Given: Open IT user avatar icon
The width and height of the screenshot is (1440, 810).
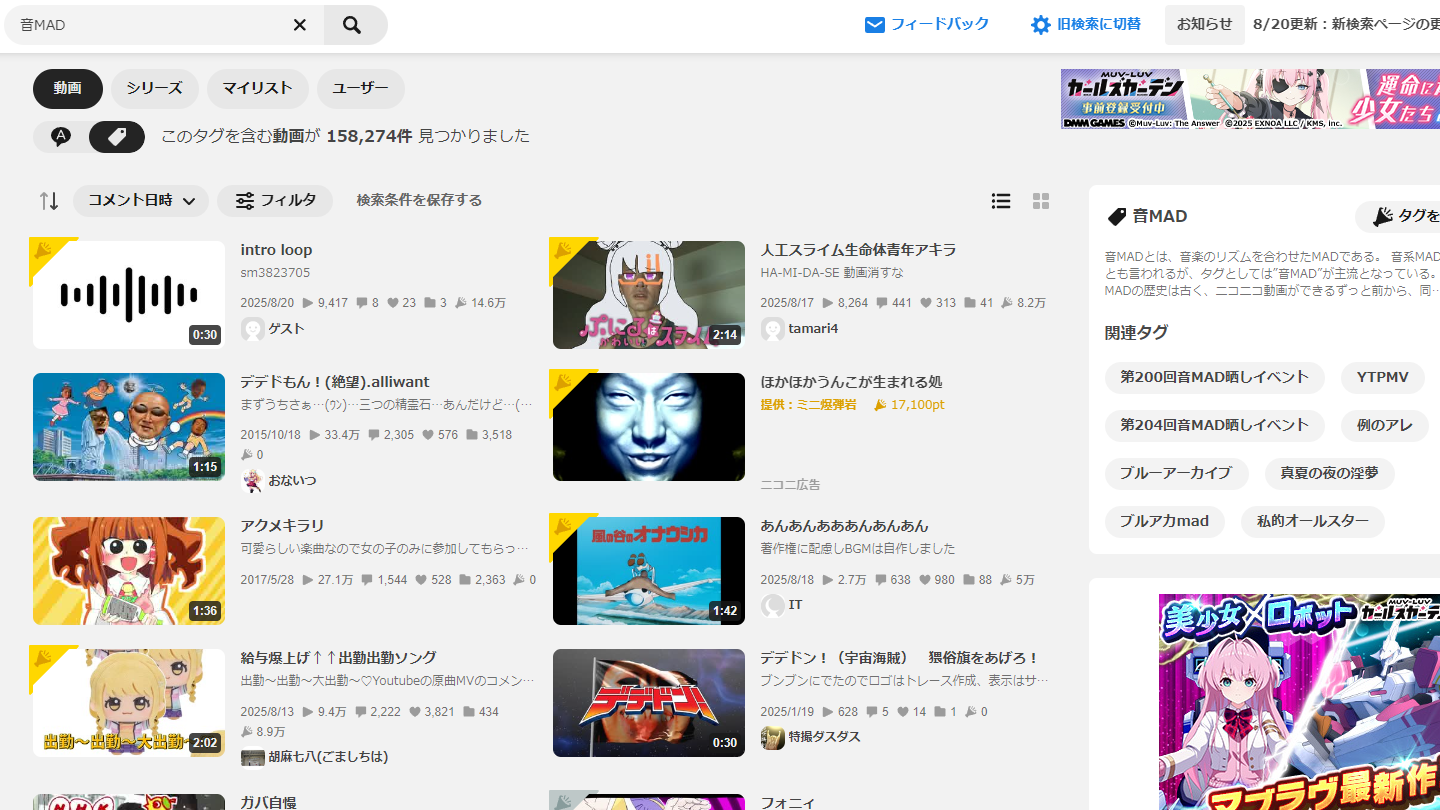Looking at the screenshot, I should pyautogui.click(x=773, y=605).
